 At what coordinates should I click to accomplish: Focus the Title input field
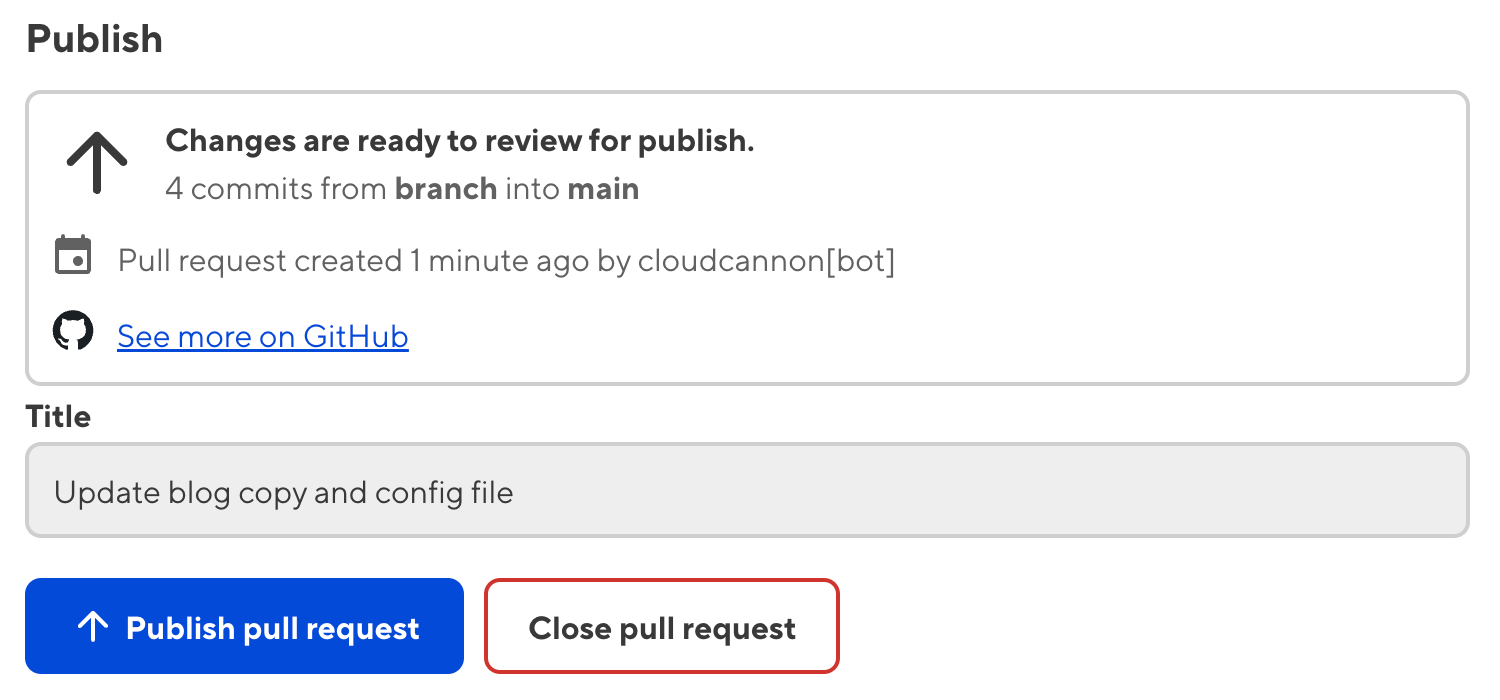point(746,491)
